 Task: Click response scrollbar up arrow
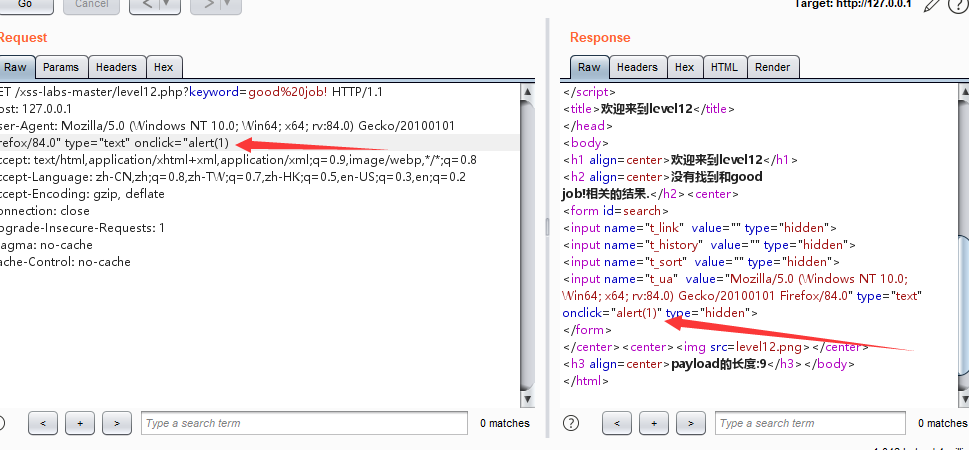tap(963, 92)
